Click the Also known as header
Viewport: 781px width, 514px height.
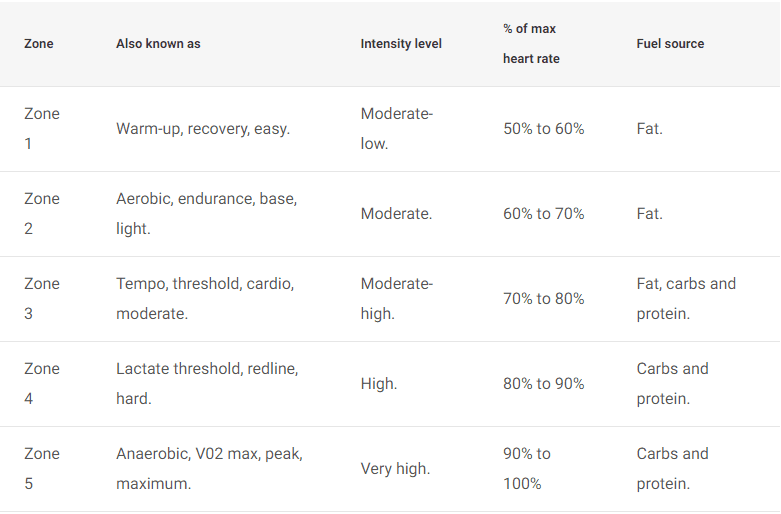pyautogui.click(x=158, y=44)
